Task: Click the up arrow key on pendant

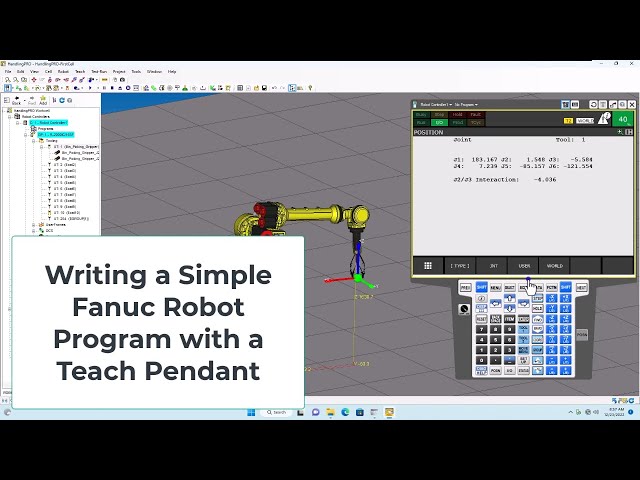Action: (x=509, y=298)
